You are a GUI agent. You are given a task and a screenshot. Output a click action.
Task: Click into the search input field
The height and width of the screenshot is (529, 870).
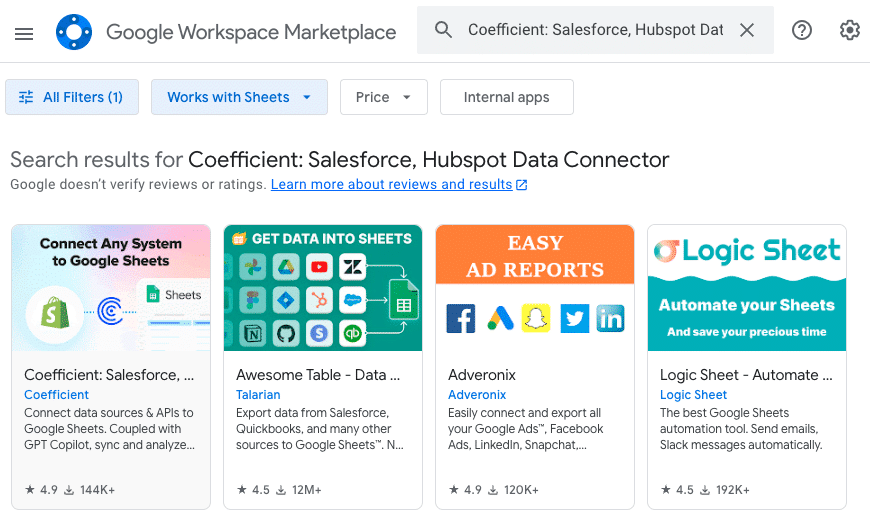[595, 30]
